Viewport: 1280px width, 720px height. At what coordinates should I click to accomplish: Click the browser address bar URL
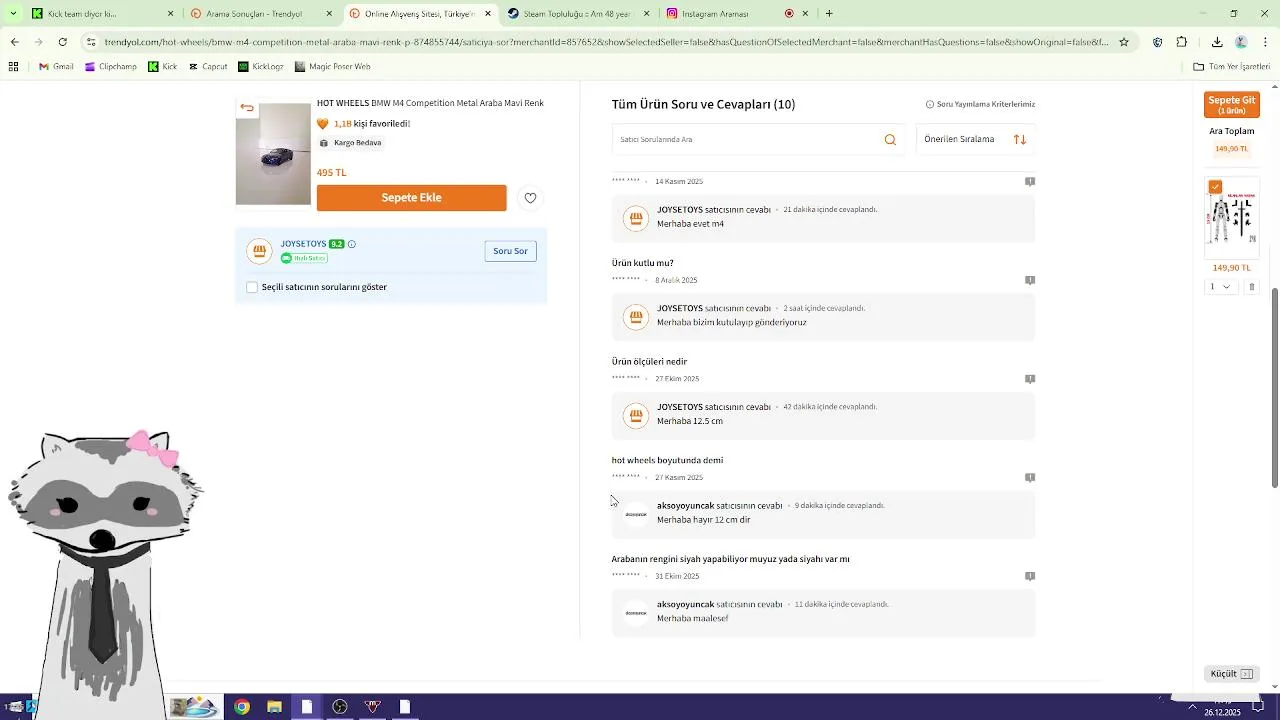[x=606, y=42]
